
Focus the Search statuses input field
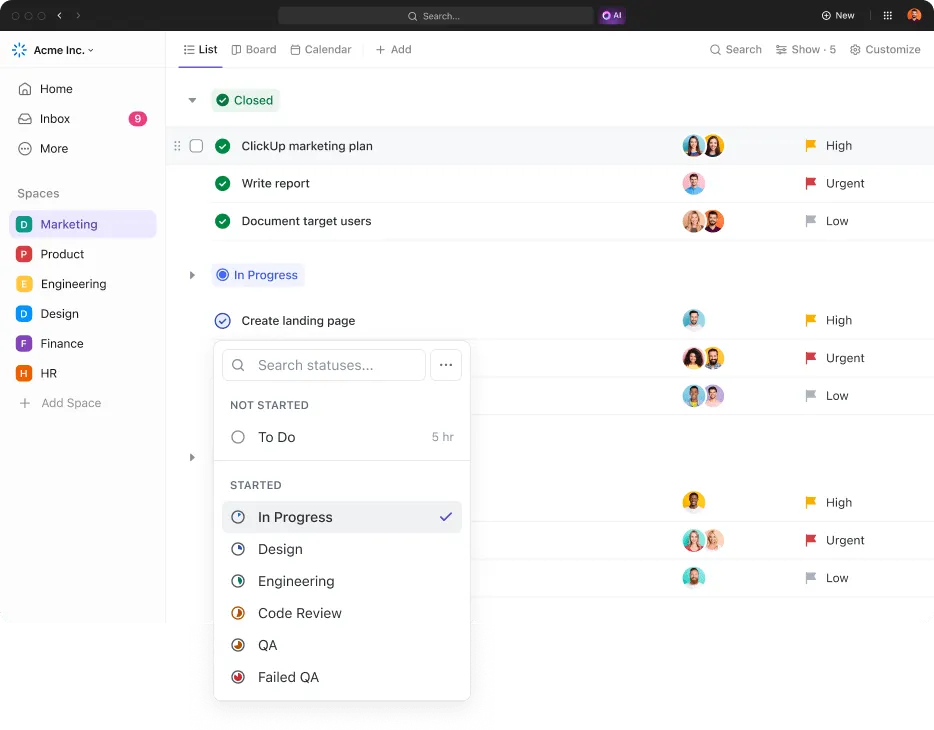pyautogui.click(x=323, y=365)
